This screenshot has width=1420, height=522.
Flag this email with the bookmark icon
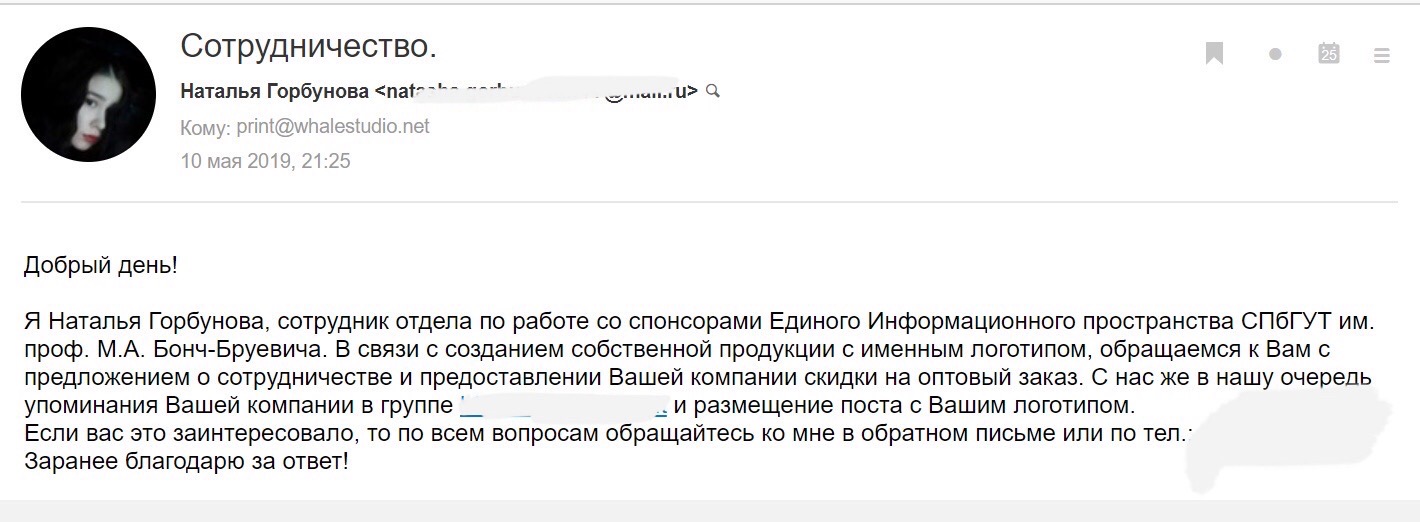point(1215,53)
